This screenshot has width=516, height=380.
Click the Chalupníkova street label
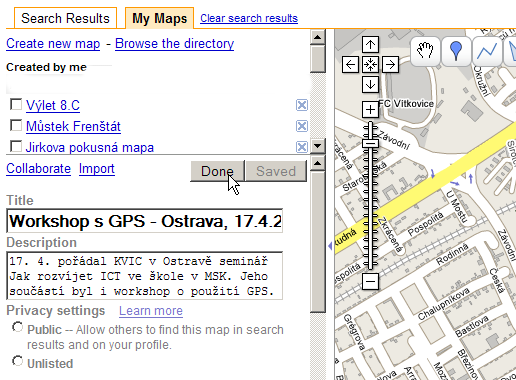[x=443, y=304]
